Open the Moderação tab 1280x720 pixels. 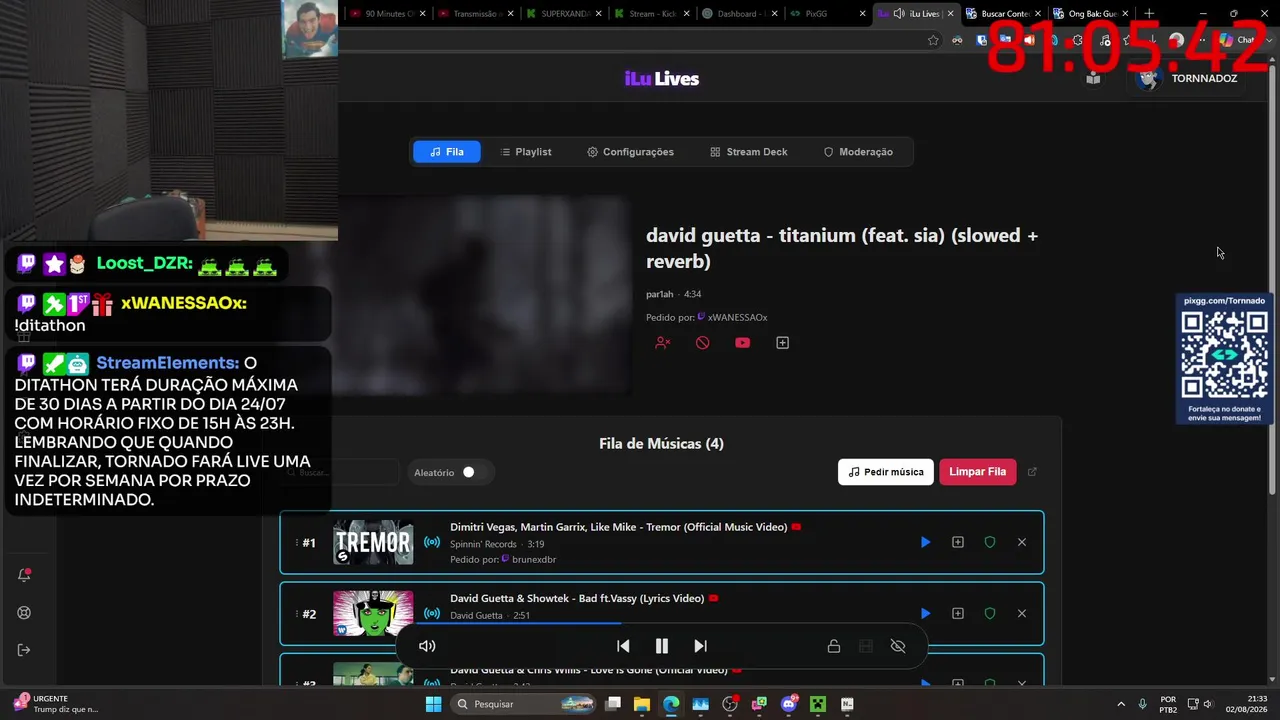click(x=858, y=152)
